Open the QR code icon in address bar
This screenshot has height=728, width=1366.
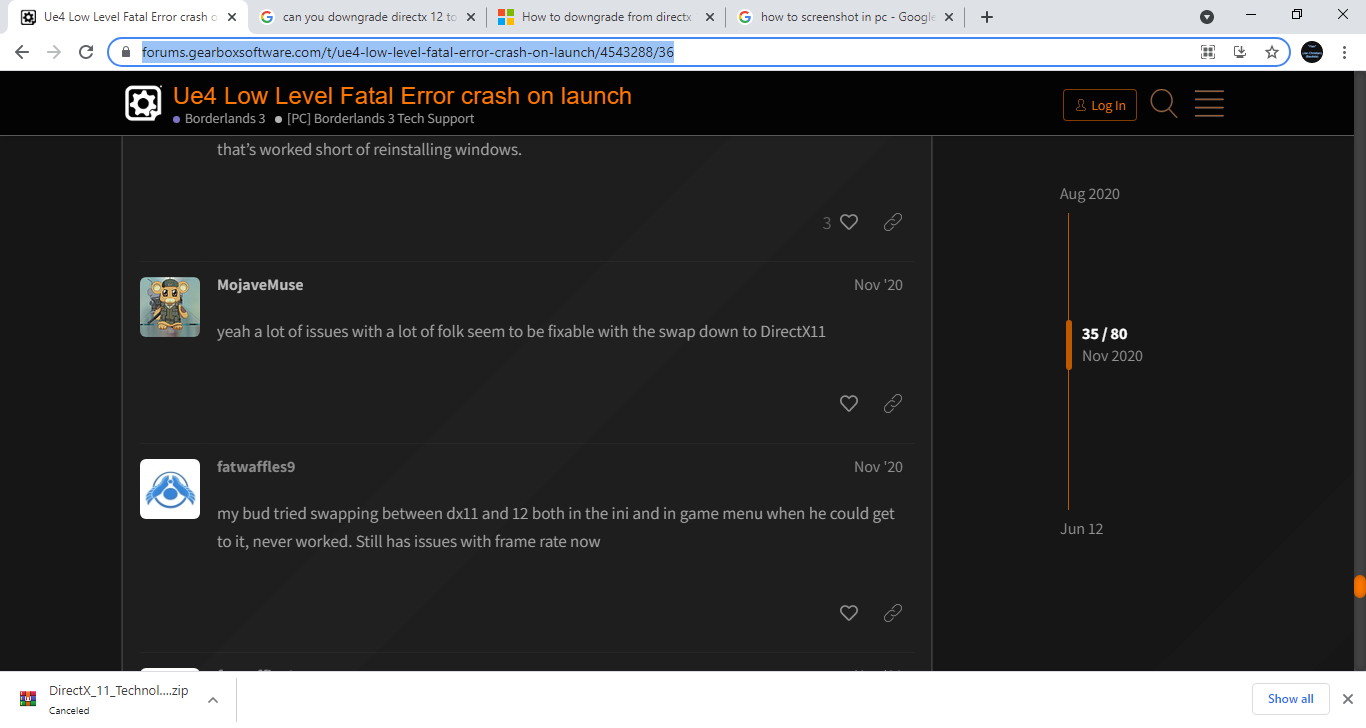1208,52
